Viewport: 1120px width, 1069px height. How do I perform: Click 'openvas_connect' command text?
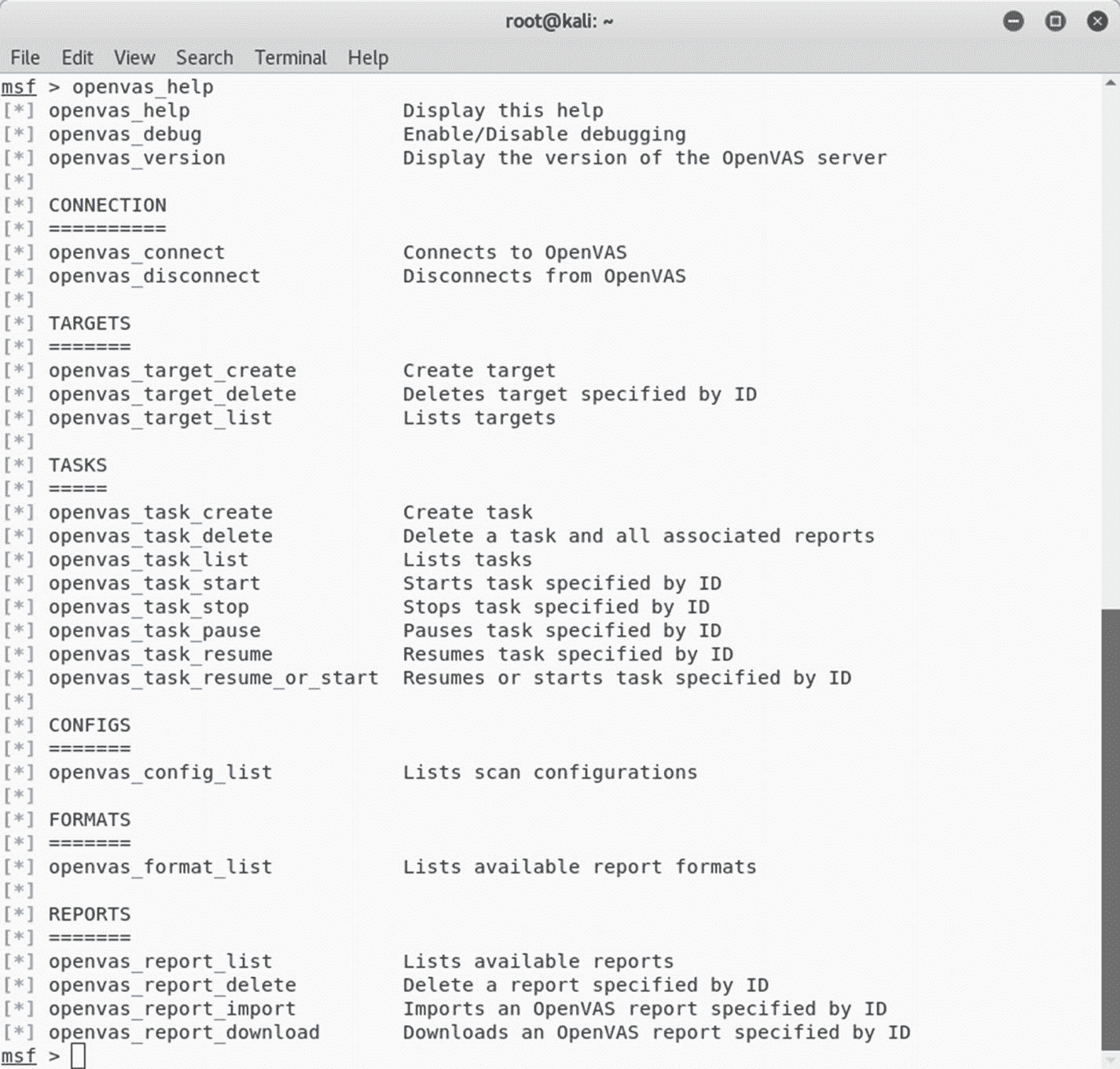pos(137,252)
